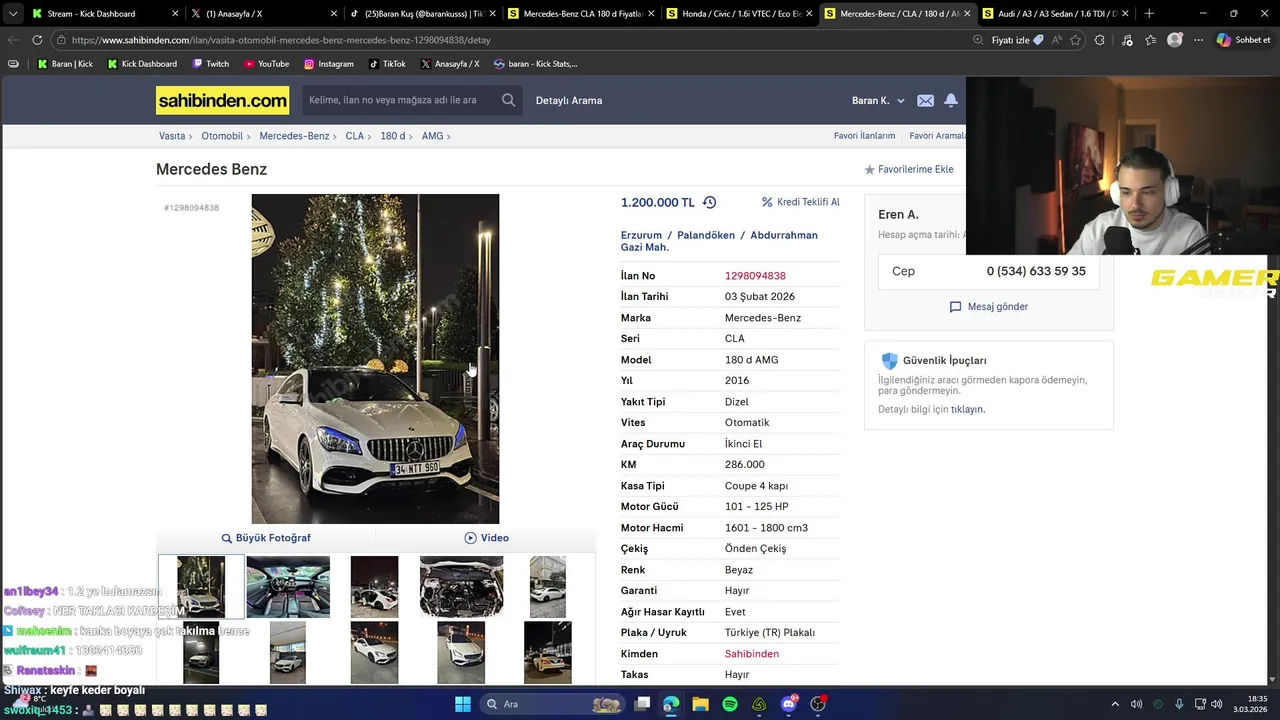Viewport: 1280px width, 720px height.
Task: Select interior dashboard thumbnail
Action: [x=288, y=587]
